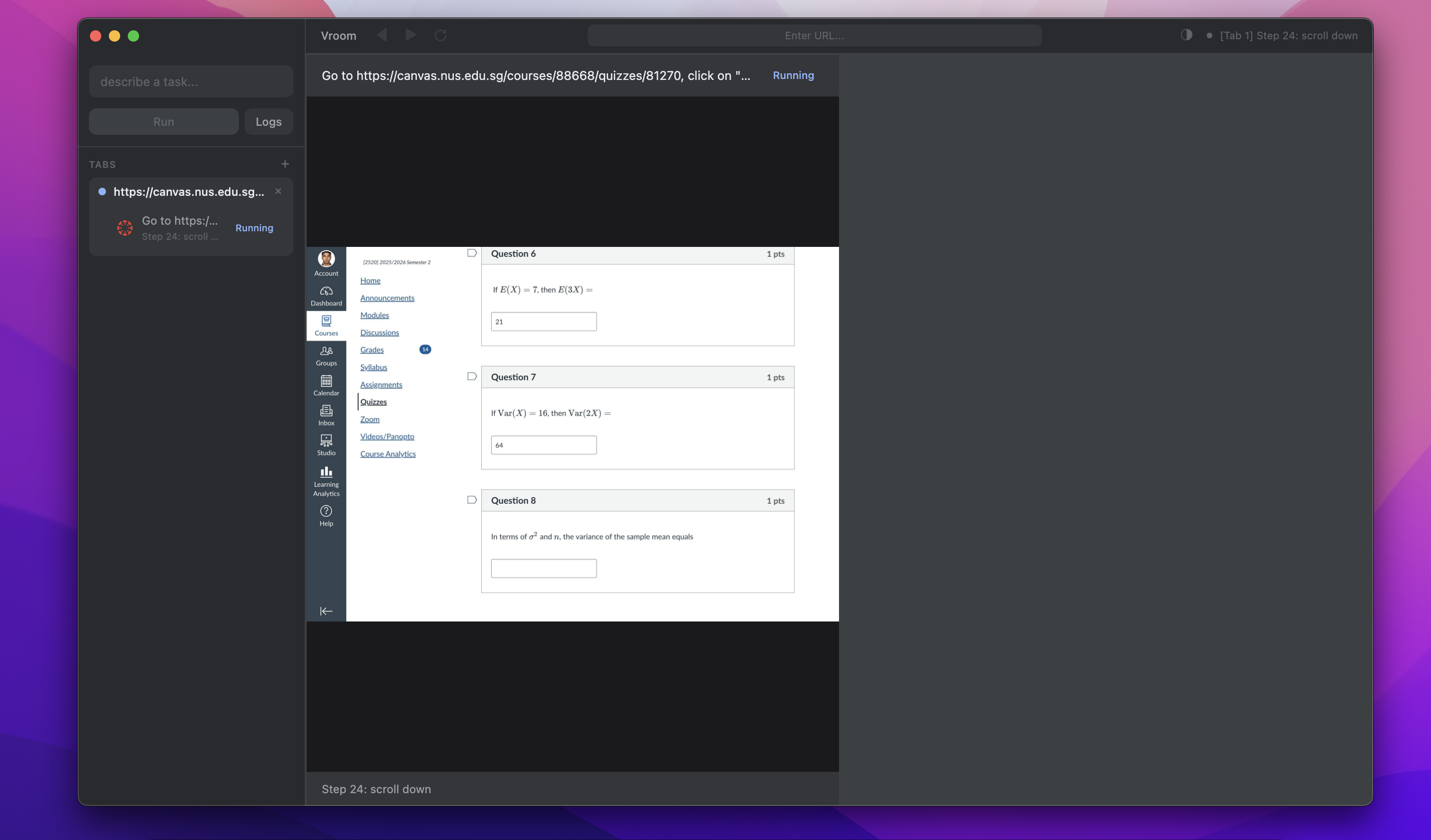Open the Course Analytics link
Screen dimensions: 1431x840
coord(388,454)
